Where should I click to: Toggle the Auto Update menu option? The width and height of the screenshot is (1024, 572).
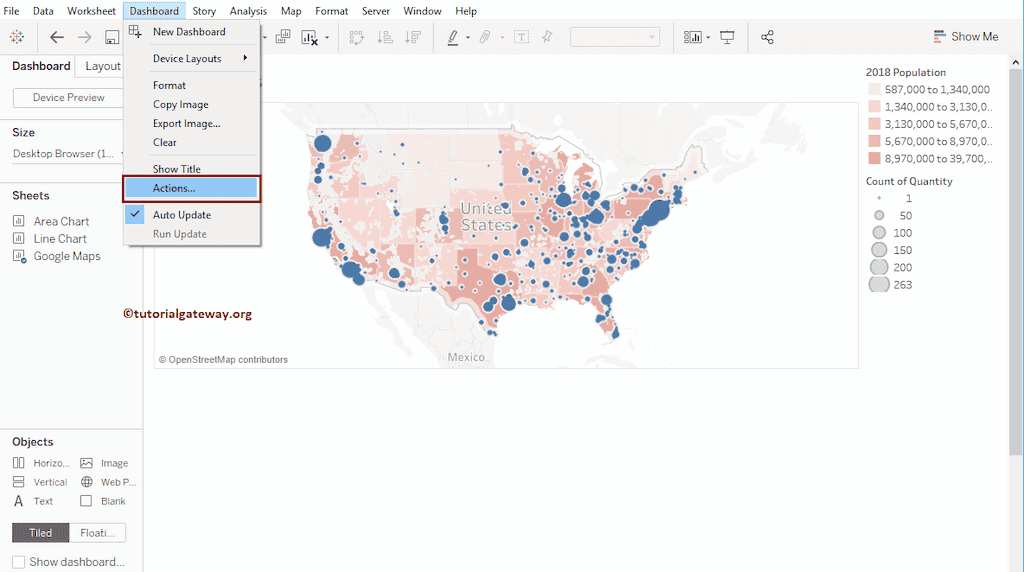coord(181,215)
